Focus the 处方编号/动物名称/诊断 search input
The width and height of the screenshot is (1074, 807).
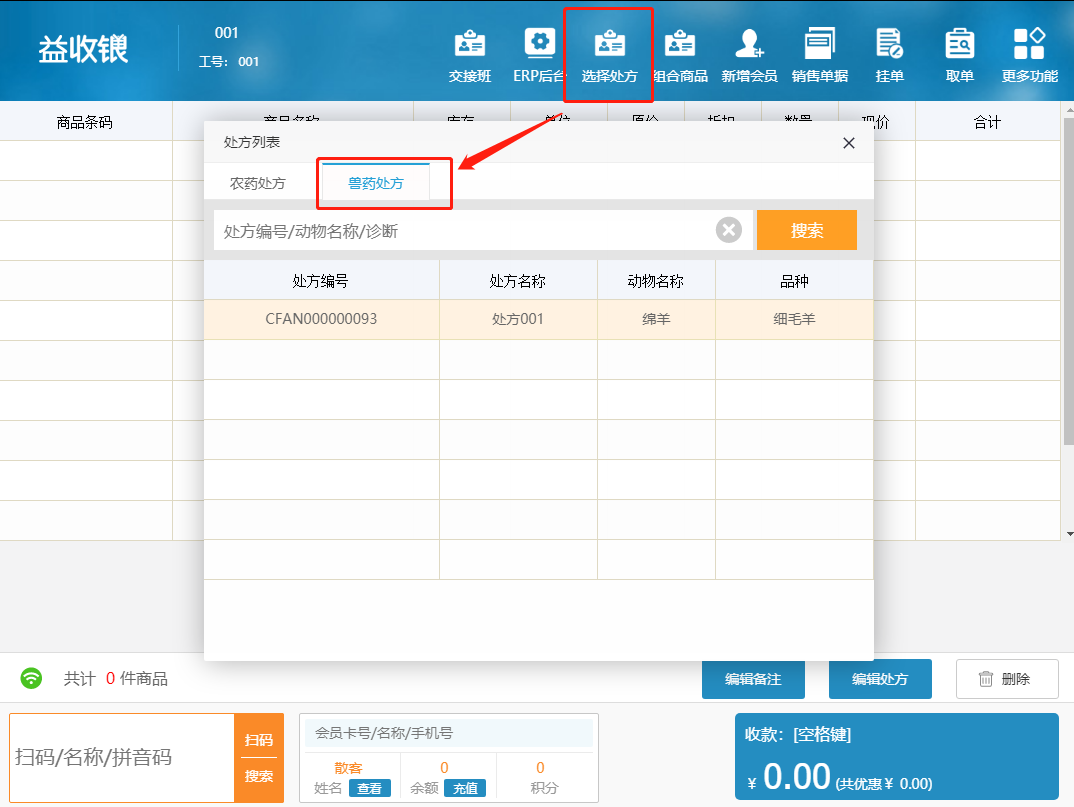pyautogui.click(x=460, y=231)
